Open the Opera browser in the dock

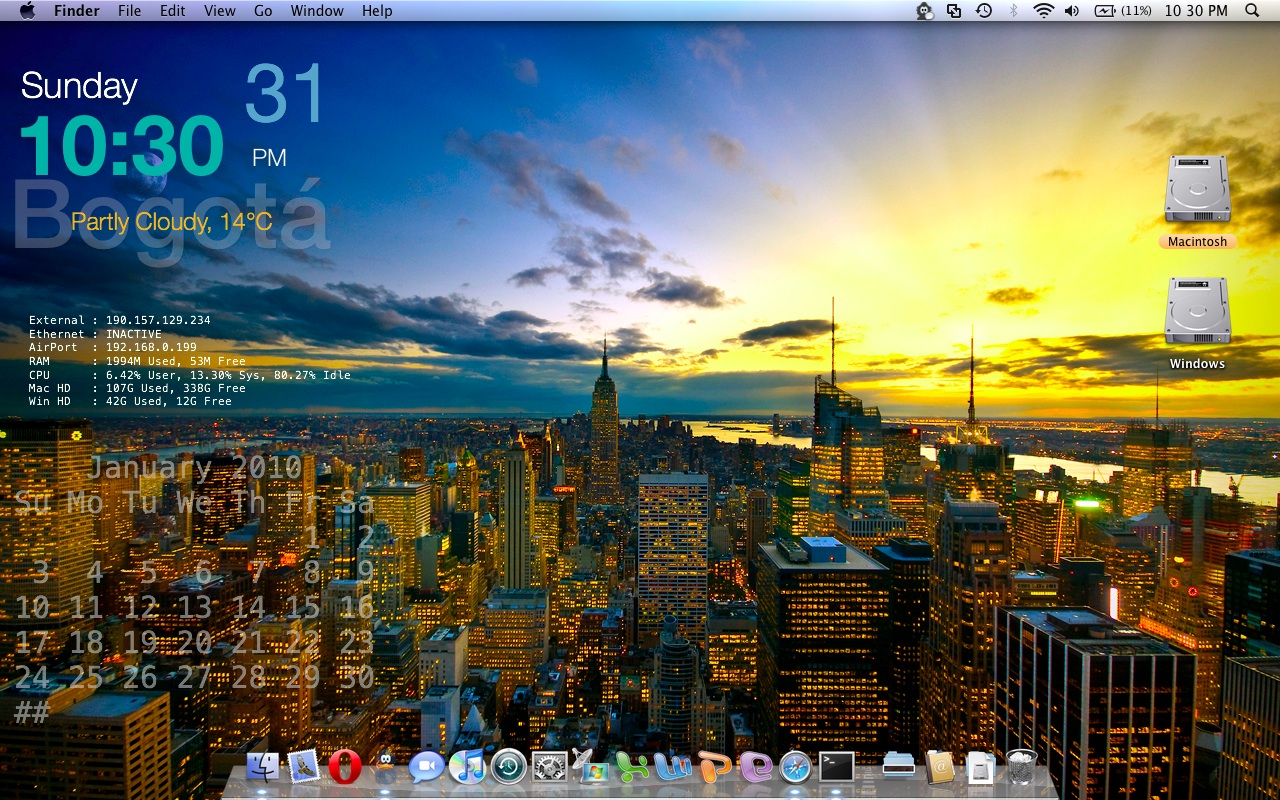click(x=344, y=767)
